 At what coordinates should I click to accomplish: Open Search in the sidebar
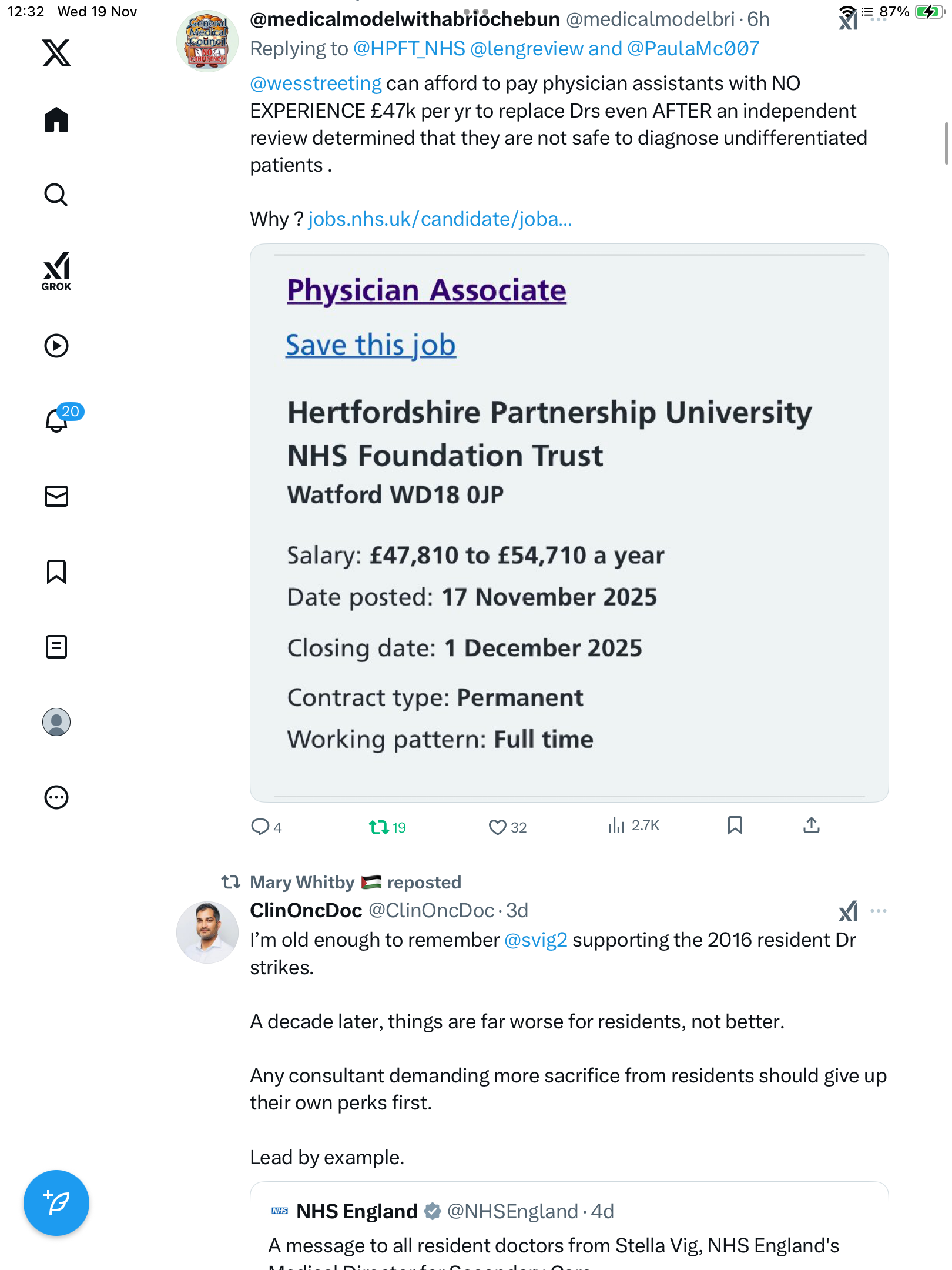56,195
